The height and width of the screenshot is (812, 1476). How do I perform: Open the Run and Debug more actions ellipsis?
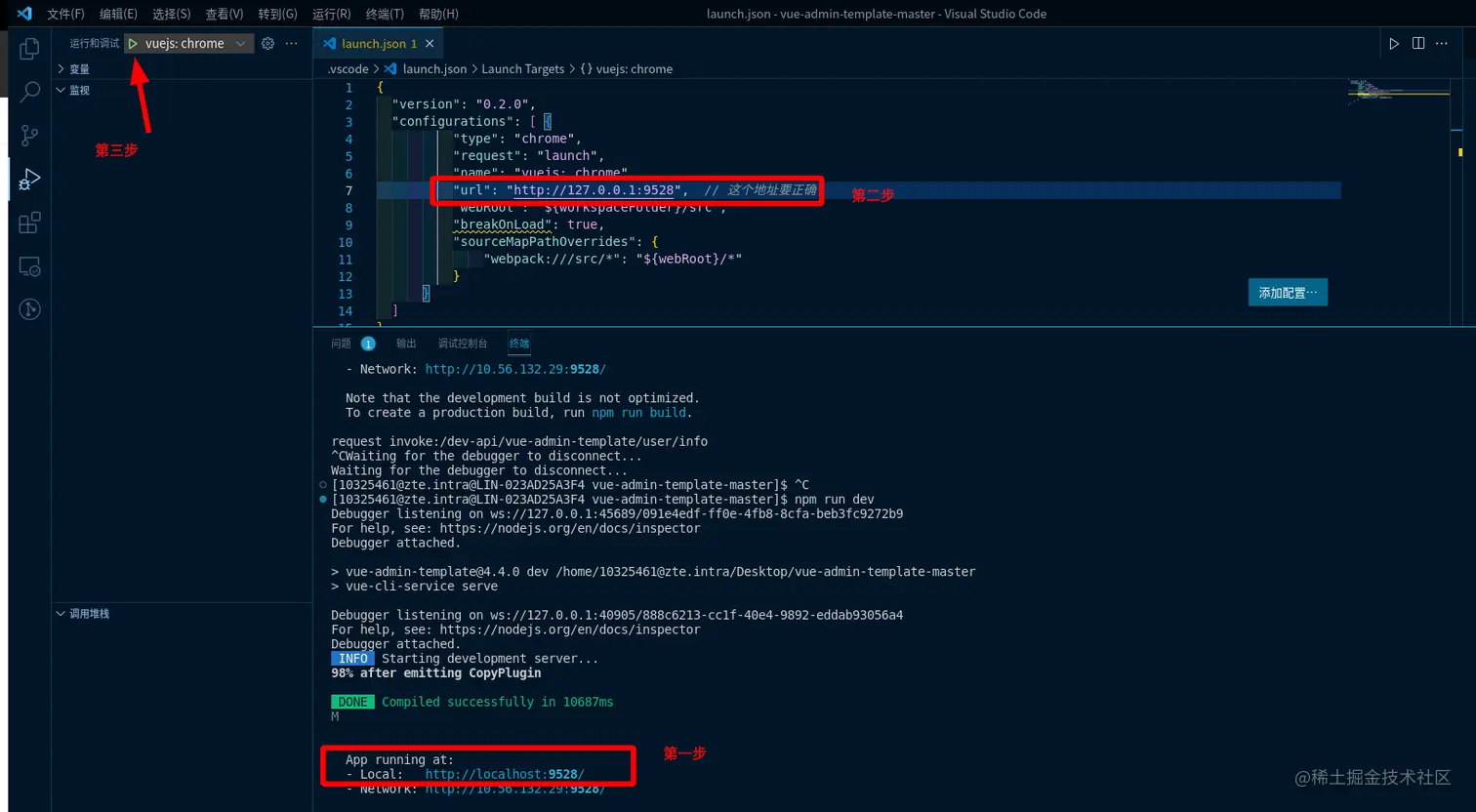coord(291,44)
